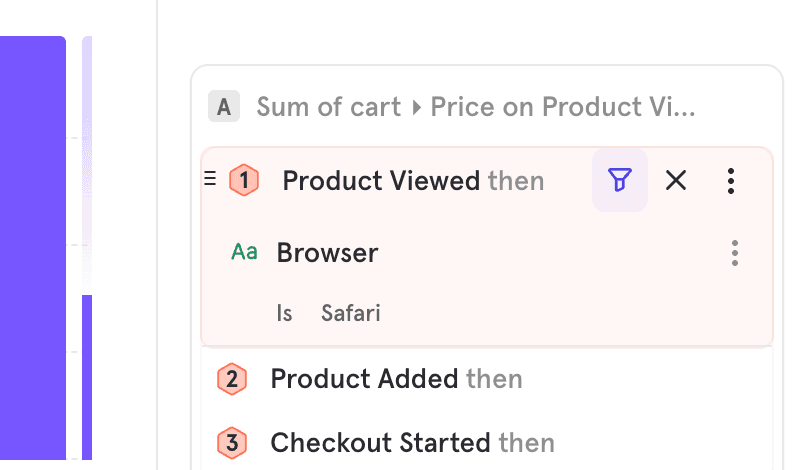Click the step 1 hexagon badge

244,181
